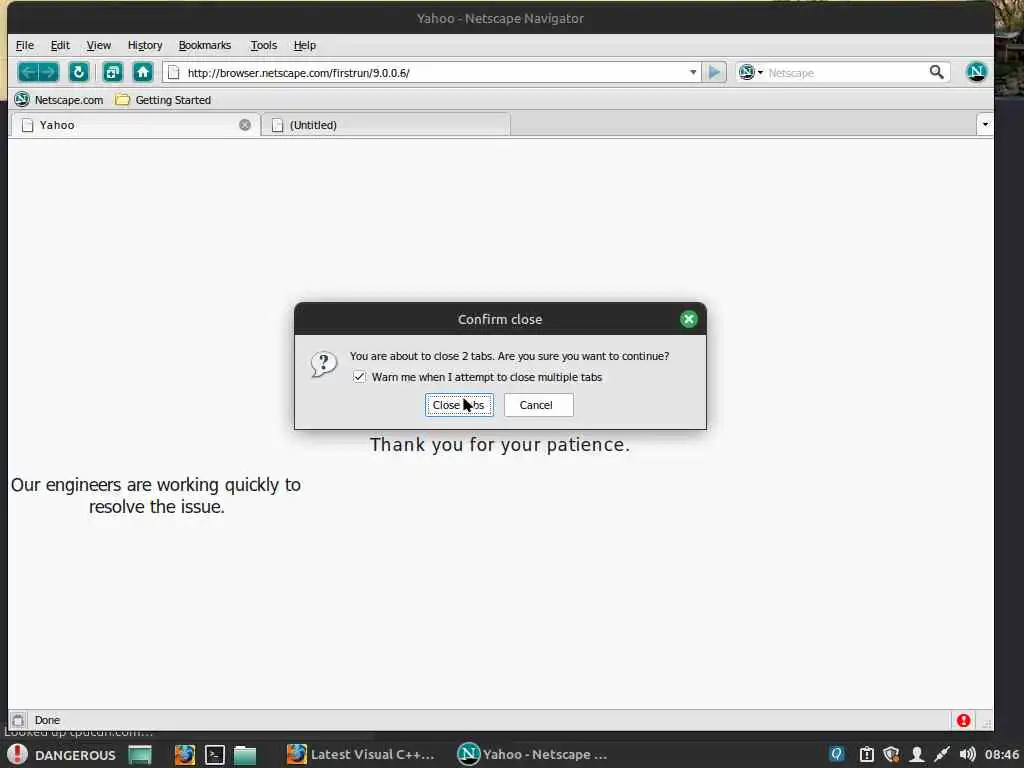Open the terminal from the taskbar
Viewport: 1024px width, 768px height.
point(215,754)
